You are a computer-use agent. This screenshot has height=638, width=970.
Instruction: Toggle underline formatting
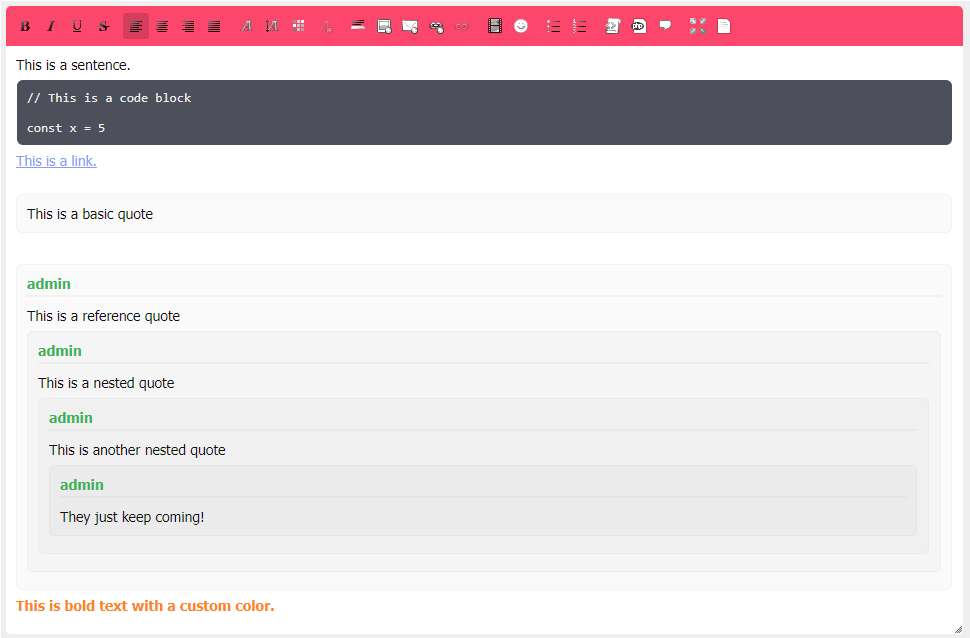(77, 26)
